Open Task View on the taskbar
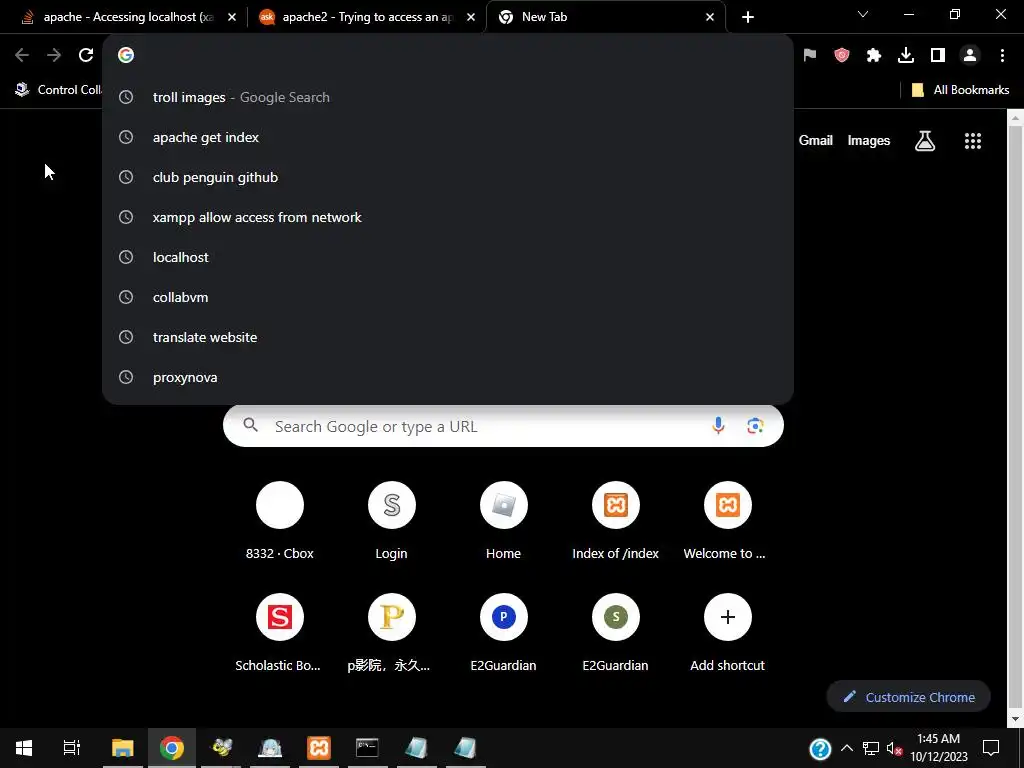This screenshot has height=768, width=1024. pos(72,748)
